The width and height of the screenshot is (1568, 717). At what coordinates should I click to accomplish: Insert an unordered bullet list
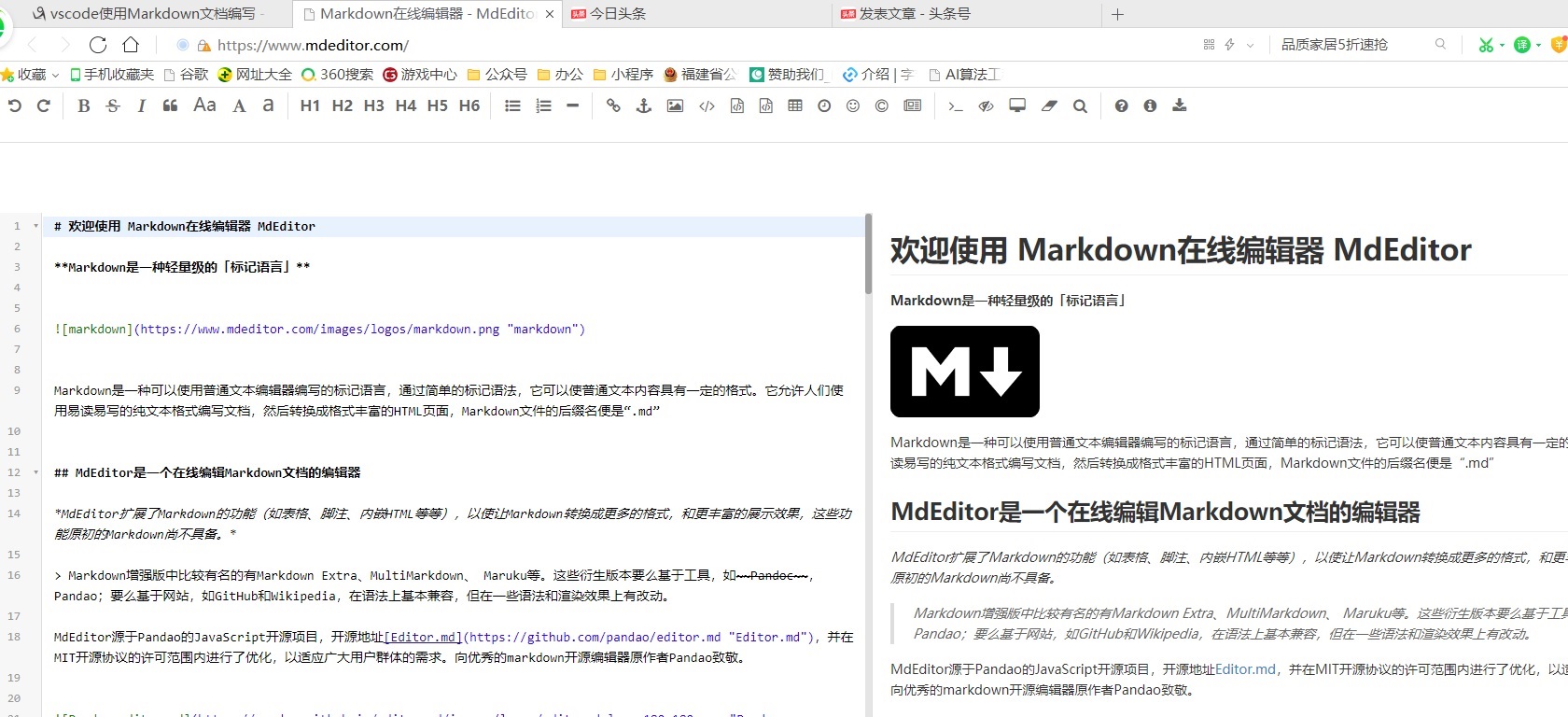point(512,106)
